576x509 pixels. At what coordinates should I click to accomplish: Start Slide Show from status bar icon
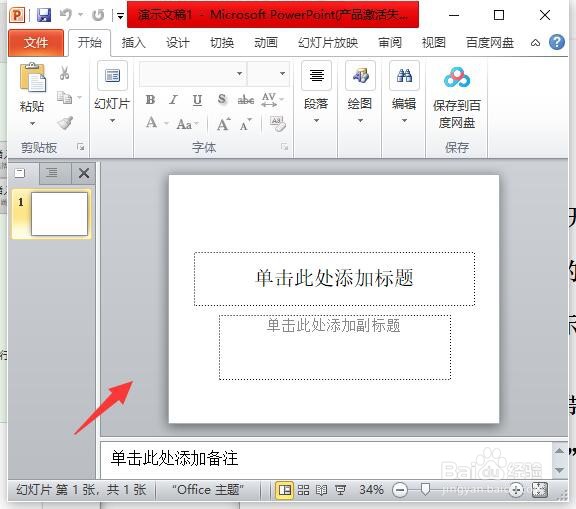coord(341,490)
